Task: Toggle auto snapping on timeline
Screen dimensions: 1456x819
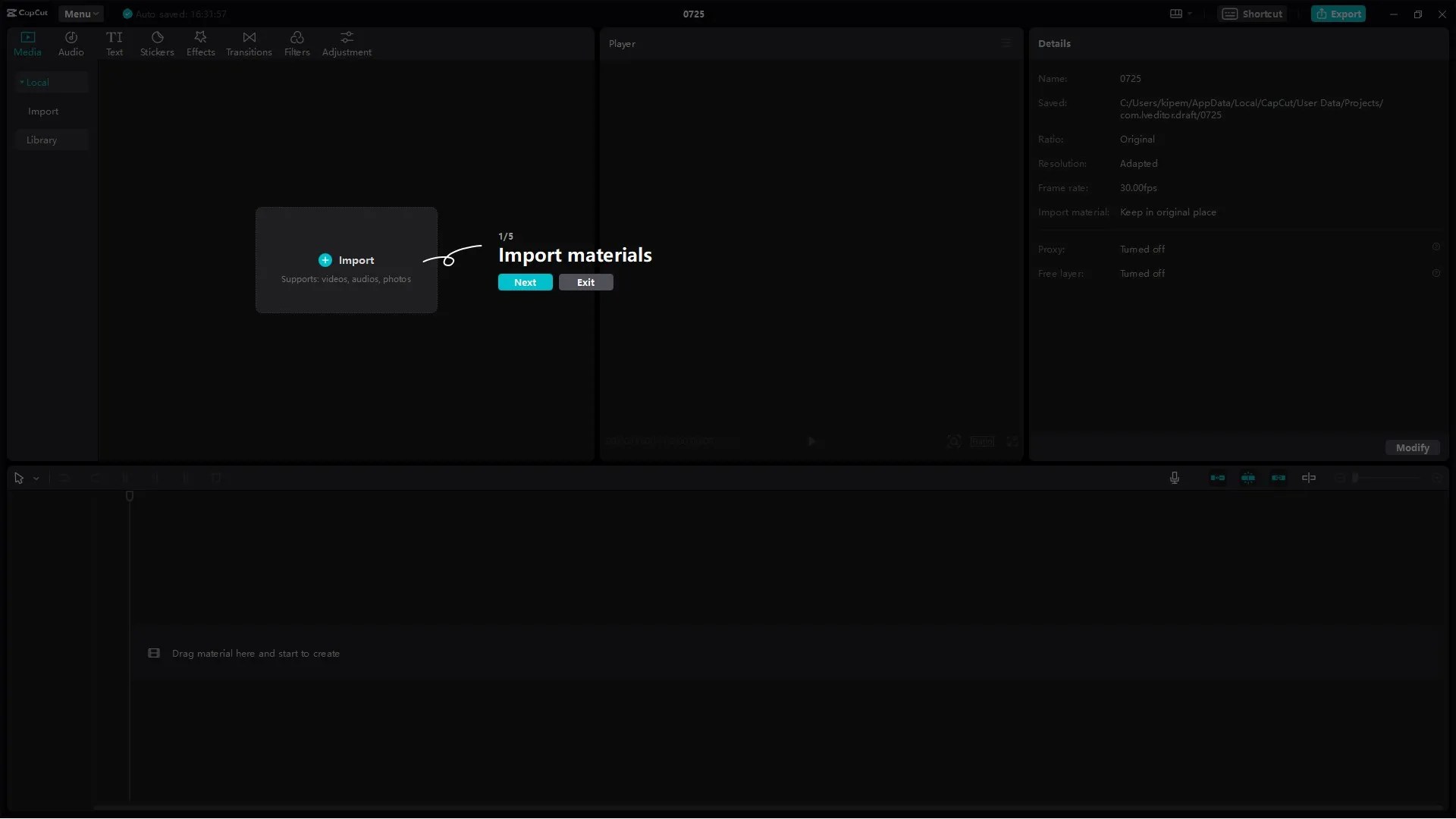Action: pos(1247,478)
